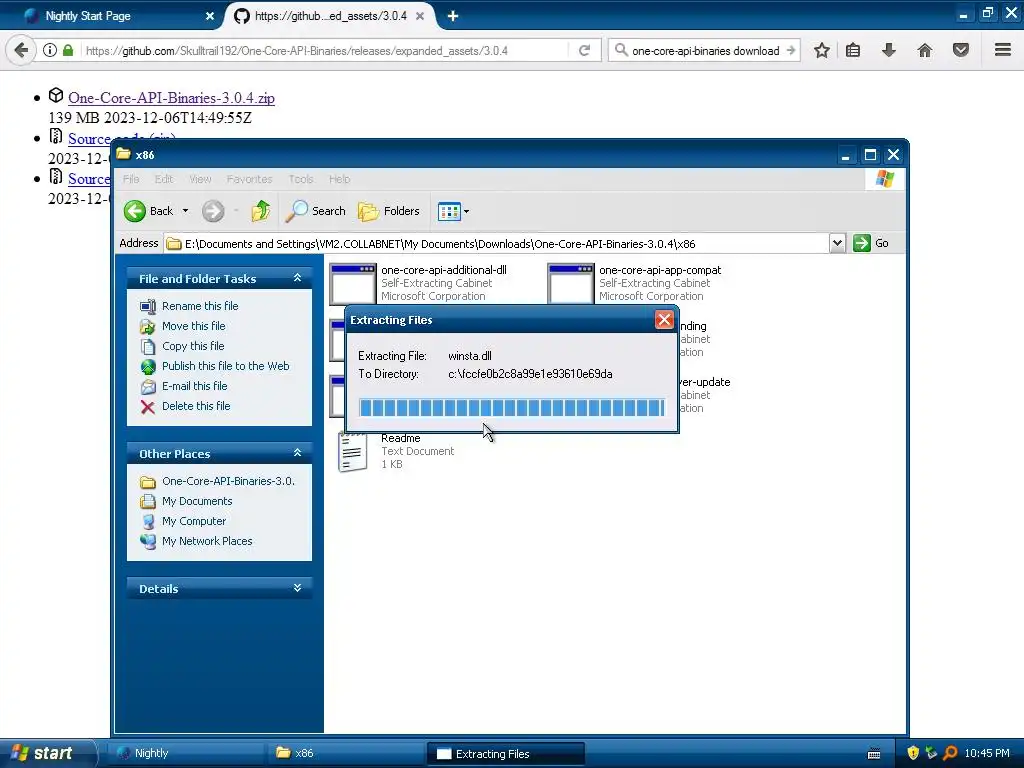Go up one folder level icon
1024x768 pixels.
[x=261, y=211]
